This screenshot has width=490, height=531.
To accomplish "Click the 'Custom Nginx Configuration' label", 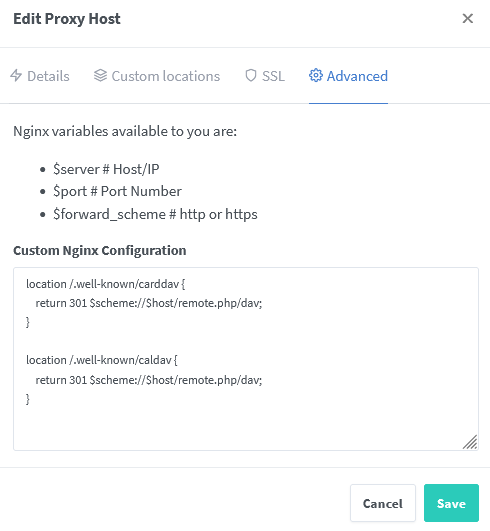I will [x=100, y=251].
